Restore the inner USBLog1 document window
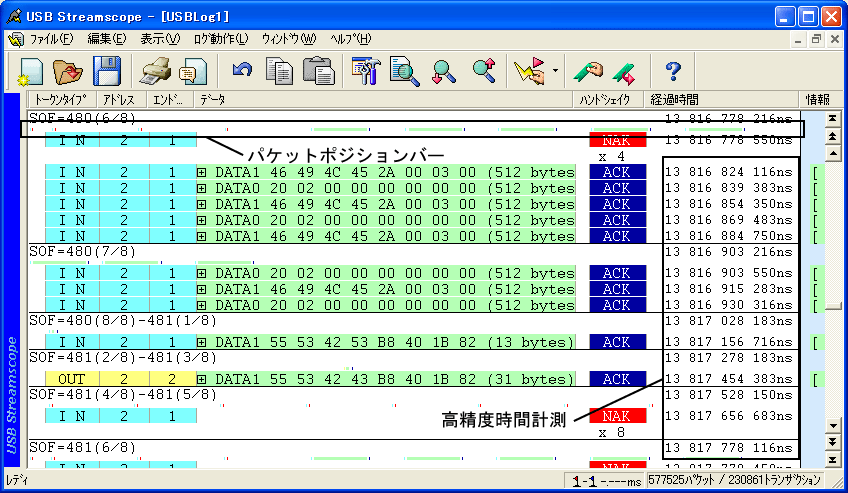 [x=817, y=39]
